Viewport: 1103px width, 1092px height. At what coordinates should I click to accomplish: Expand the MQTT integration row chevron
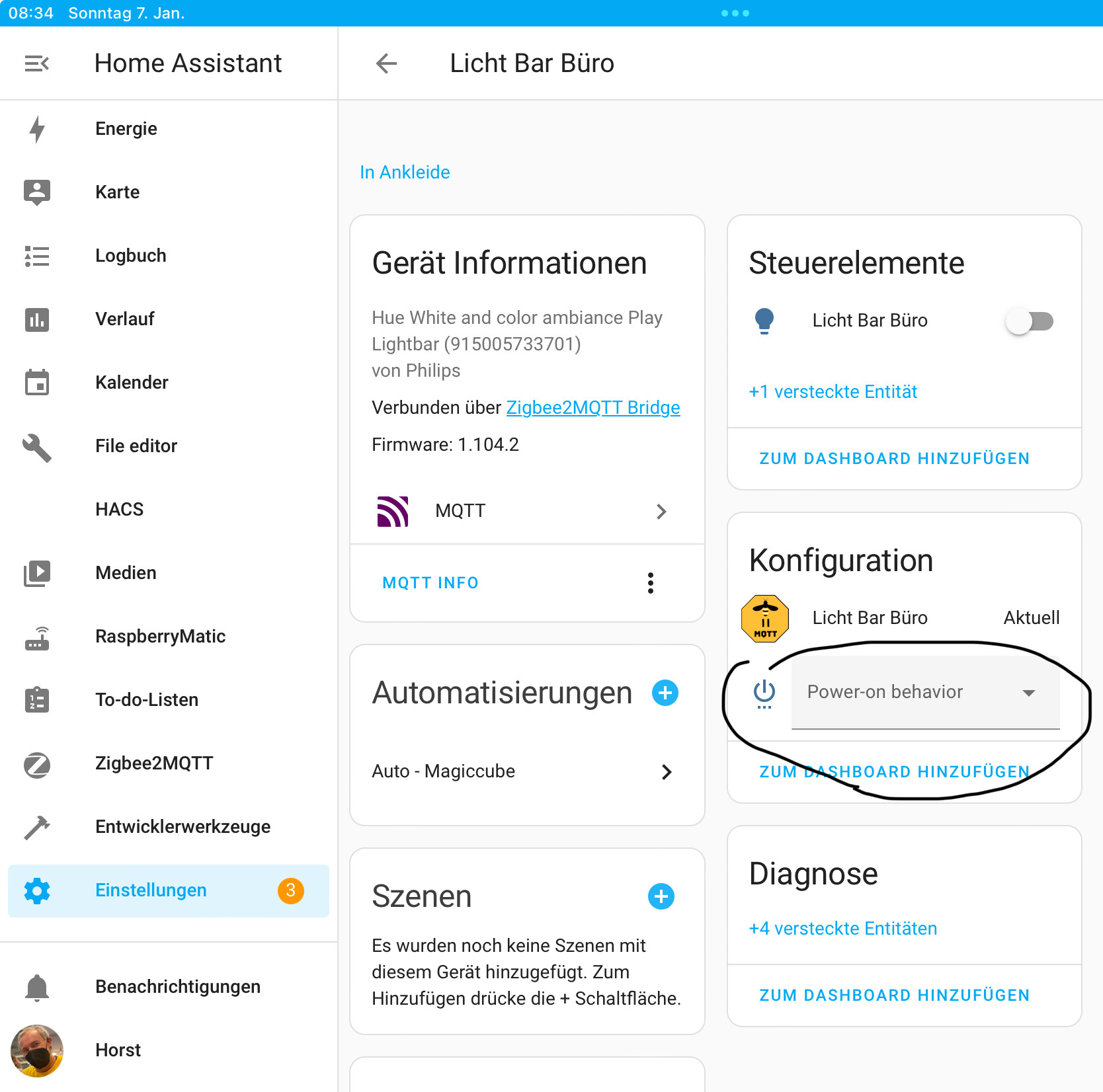[661, 511]
